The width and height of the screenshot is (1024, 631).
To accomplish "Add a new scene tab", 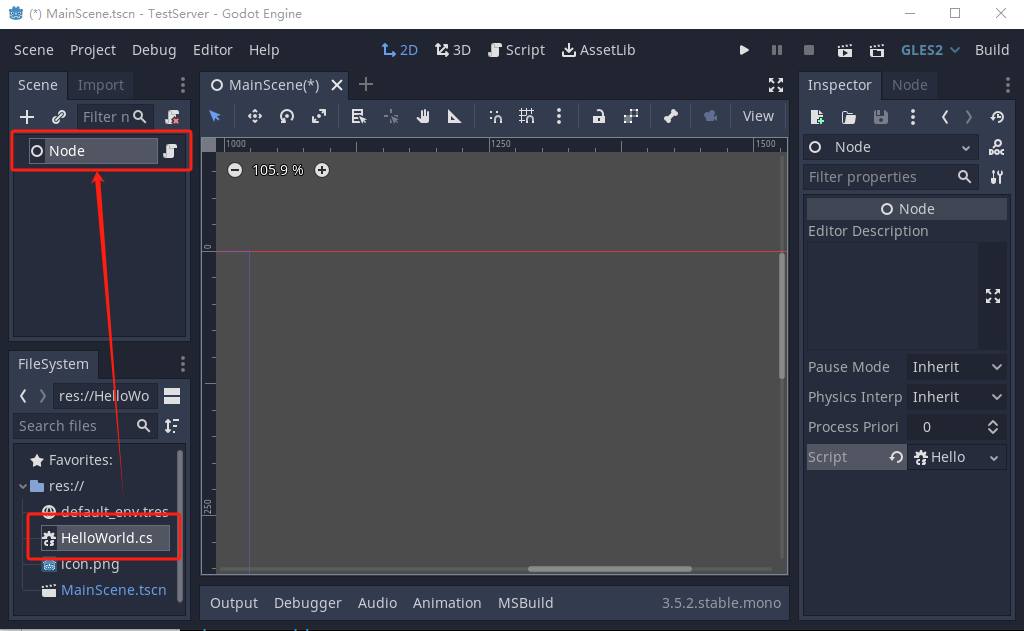I will coord(366,84).
